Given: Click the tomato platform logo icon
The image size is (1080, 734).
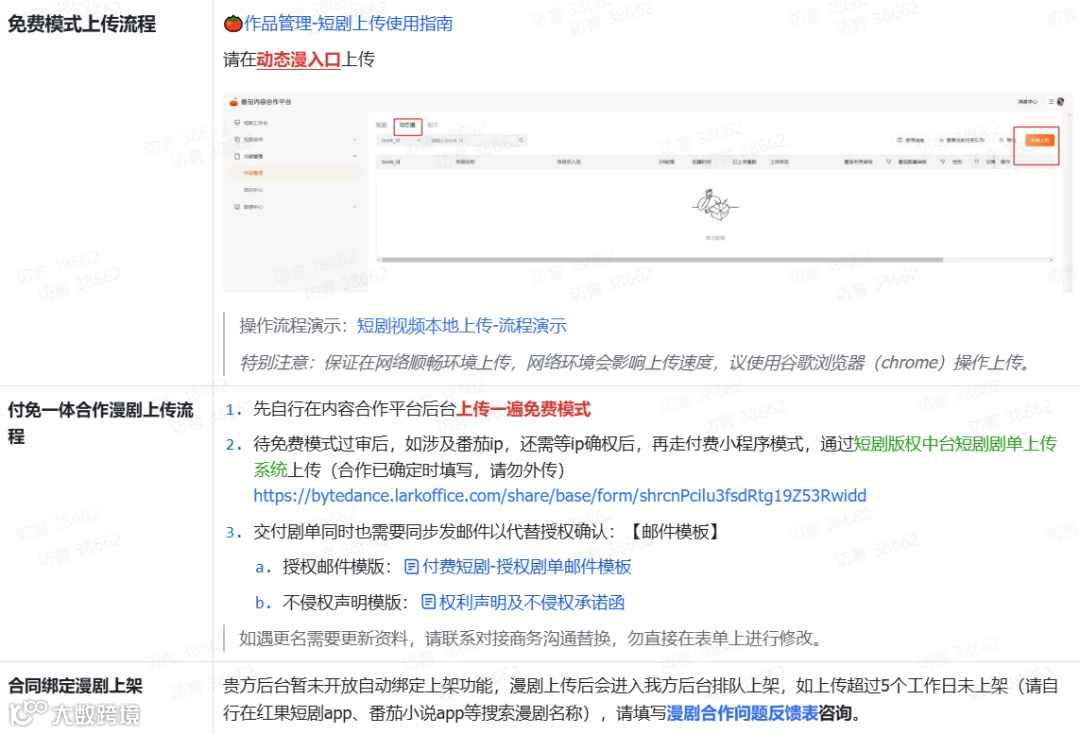Looking at the screenshot, I should click(234, 102).
